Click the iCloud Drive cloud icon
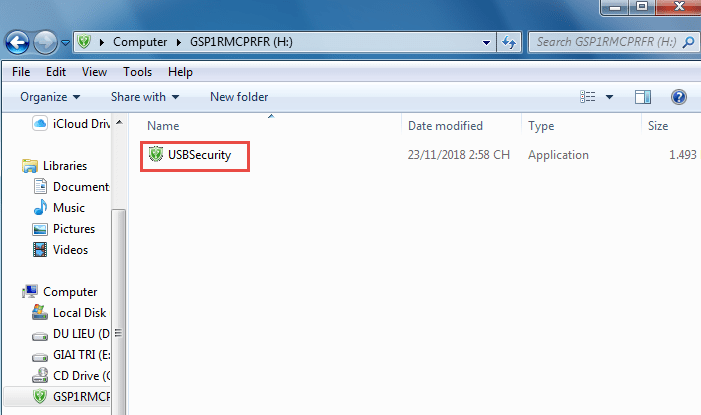The height and width of the screenshot is (415, 701). pos(40,123)
